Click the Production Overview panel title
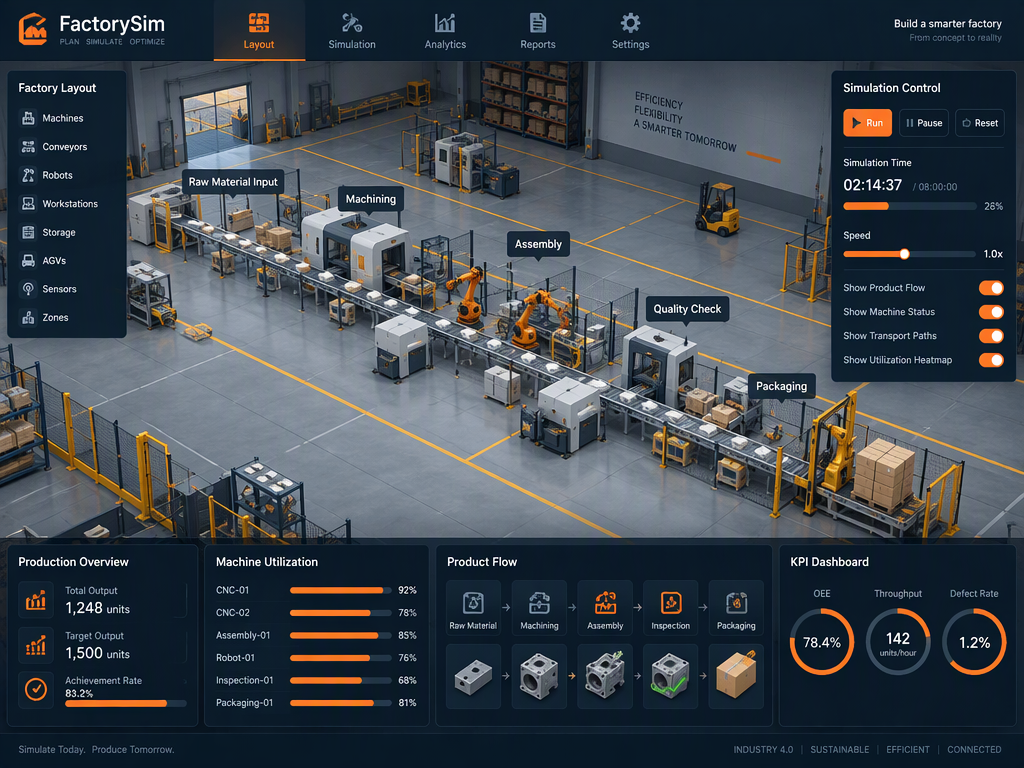The height and width of the screenshot is (768, 1024). [x=73, y=562]
